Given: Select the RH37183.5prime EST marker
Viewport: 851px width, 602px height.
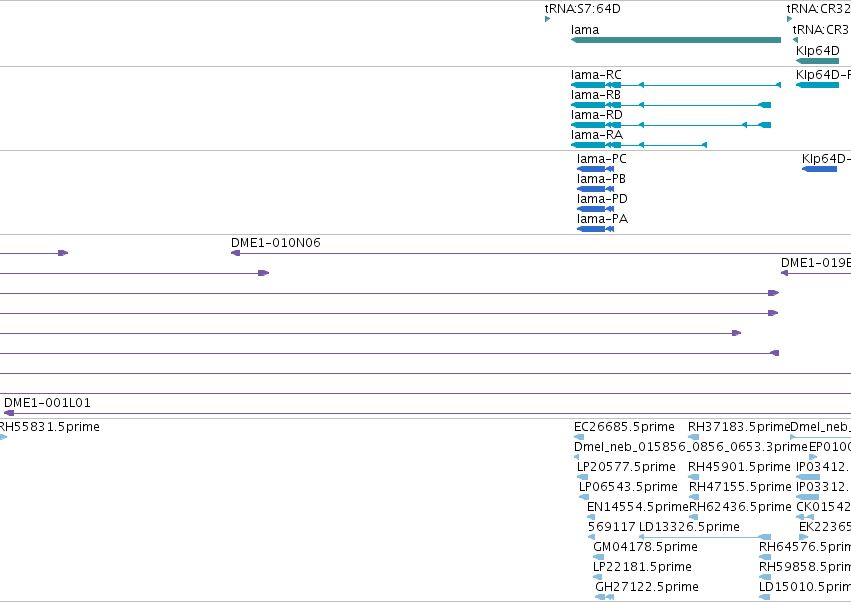Looking at the screenshot, I should pos(694,438).
